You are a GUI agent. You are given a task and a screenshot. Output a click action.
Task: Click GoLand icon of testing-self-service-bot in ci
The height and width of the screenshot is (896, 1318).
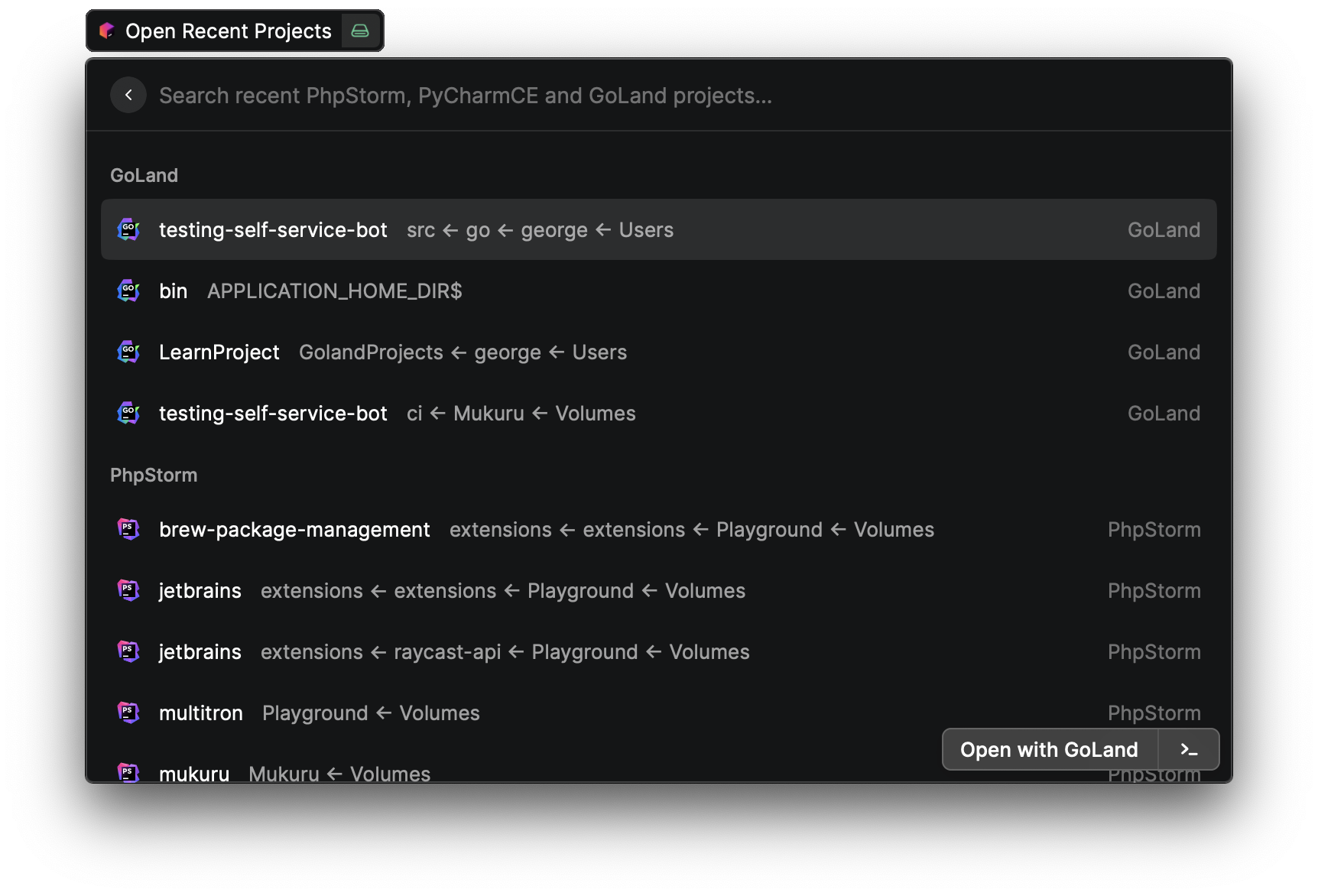click(128, 413)
